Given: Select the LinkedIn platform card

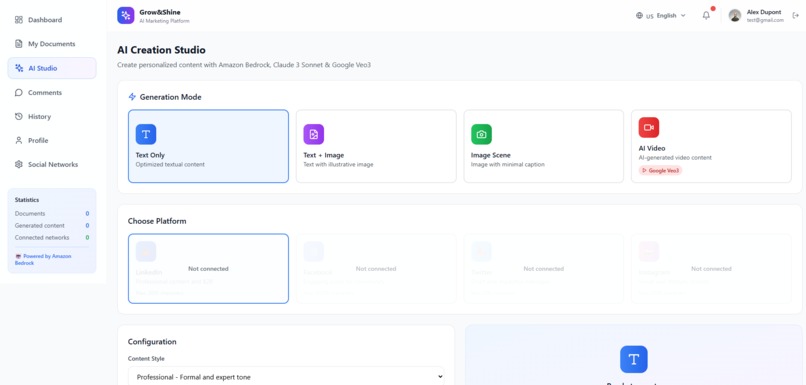Looking at the screenshot, I should pyautogui.click(x=208, y=269).
